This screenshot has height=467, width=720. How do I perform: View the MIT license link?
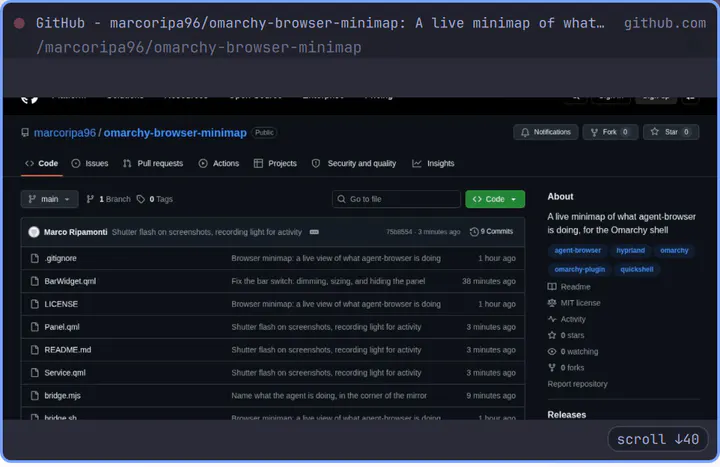[574, 303]
